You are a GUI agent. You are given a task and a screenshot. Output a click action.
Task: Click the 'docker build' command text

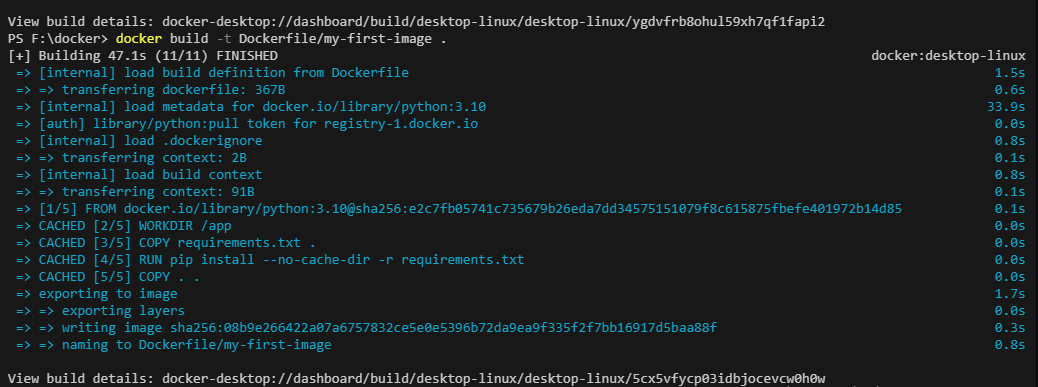click(158, 38)
